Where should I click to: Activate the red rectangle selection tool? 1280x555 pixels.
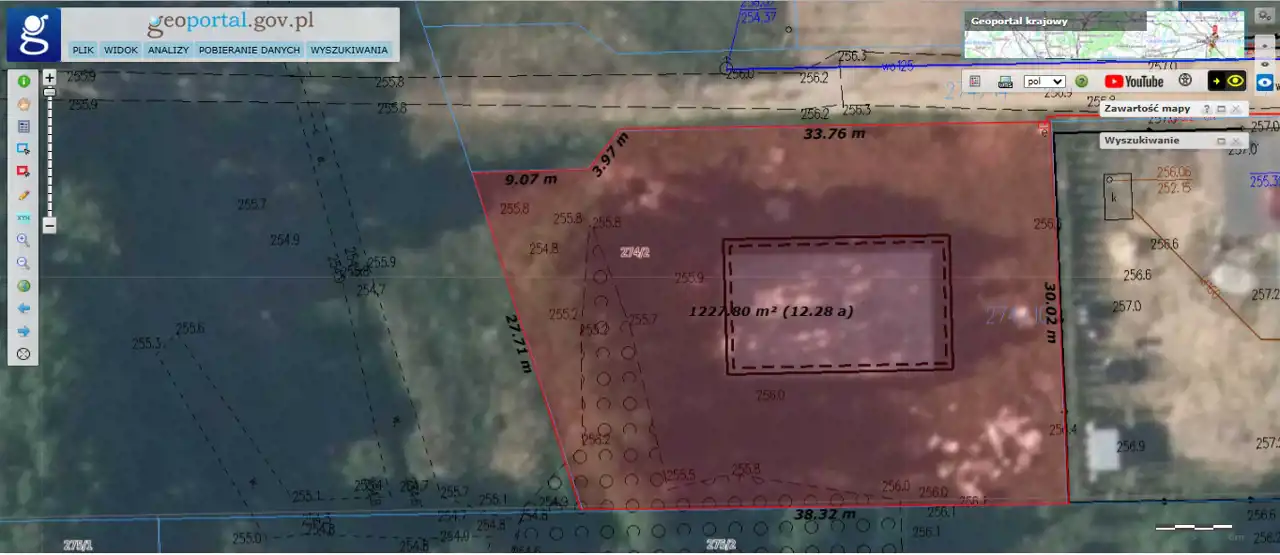[23, 171]
